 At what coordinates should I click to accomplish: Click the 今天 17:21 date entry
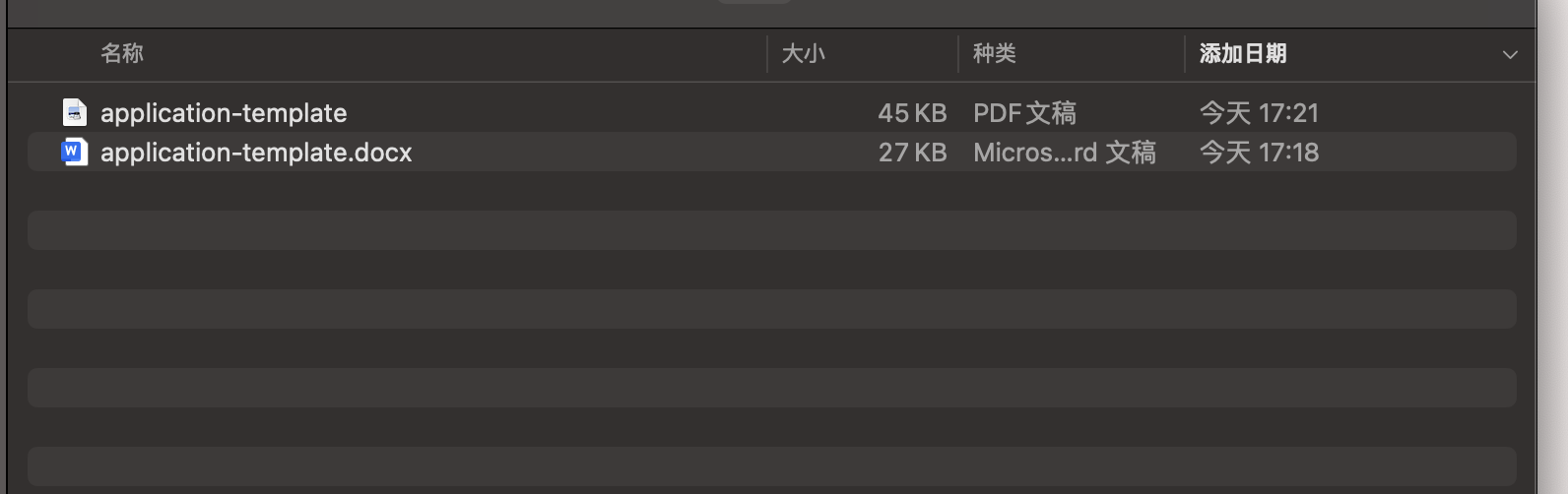1259,113
